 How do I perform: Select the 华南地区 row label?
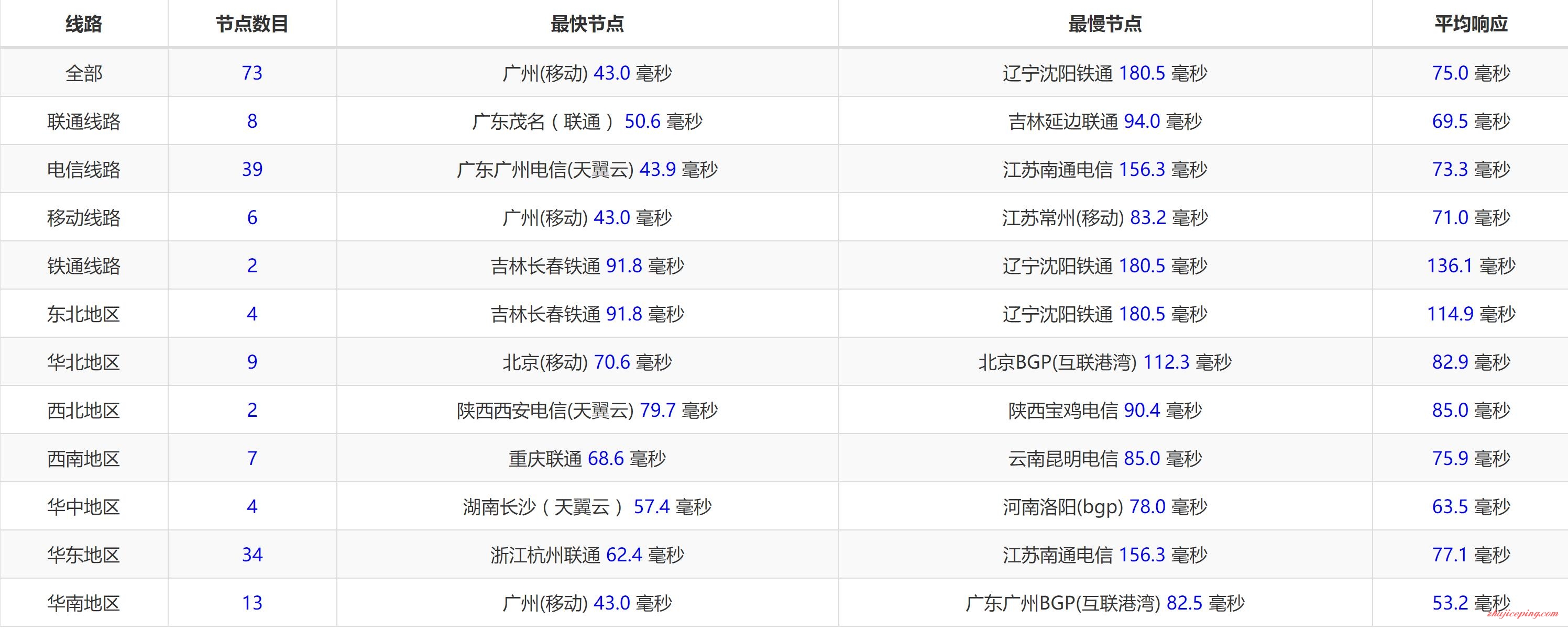[x=84, y=603]
